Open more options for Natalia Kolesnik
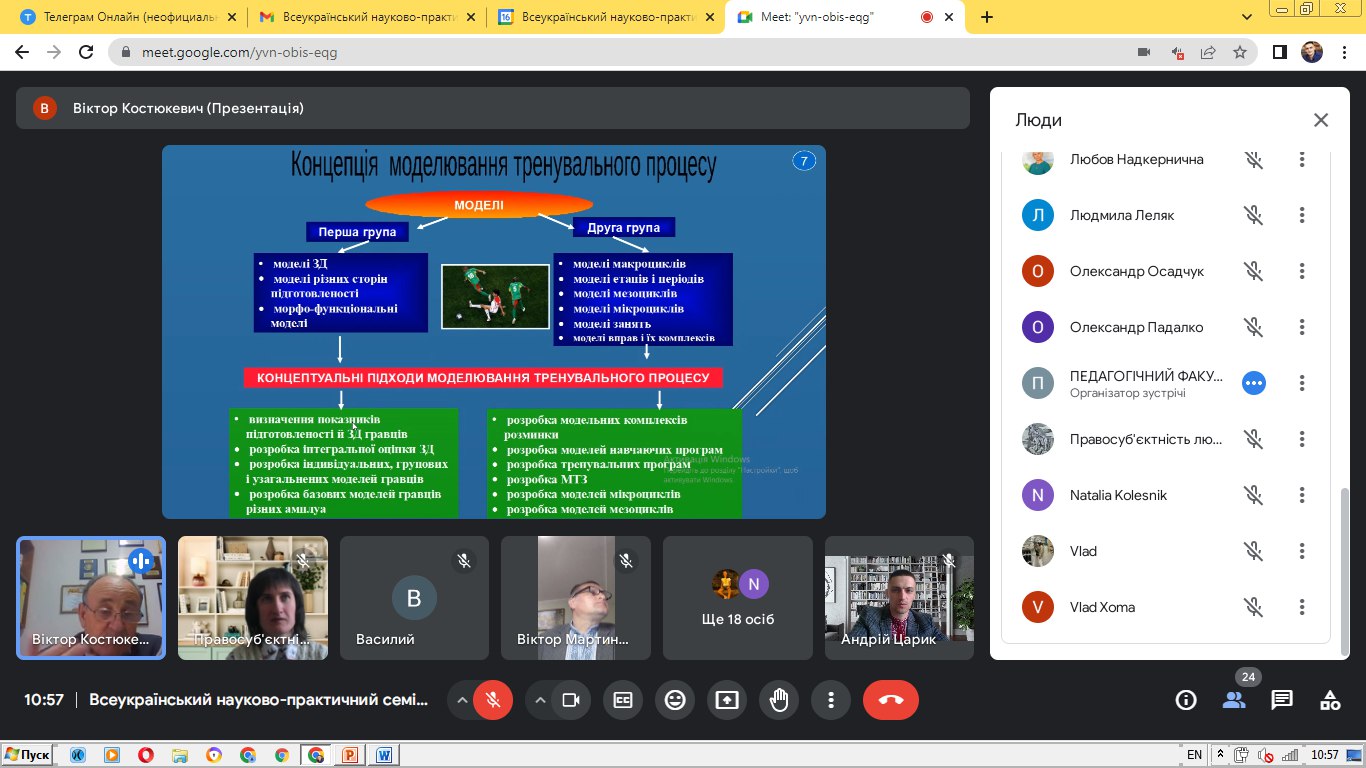 1302,495
